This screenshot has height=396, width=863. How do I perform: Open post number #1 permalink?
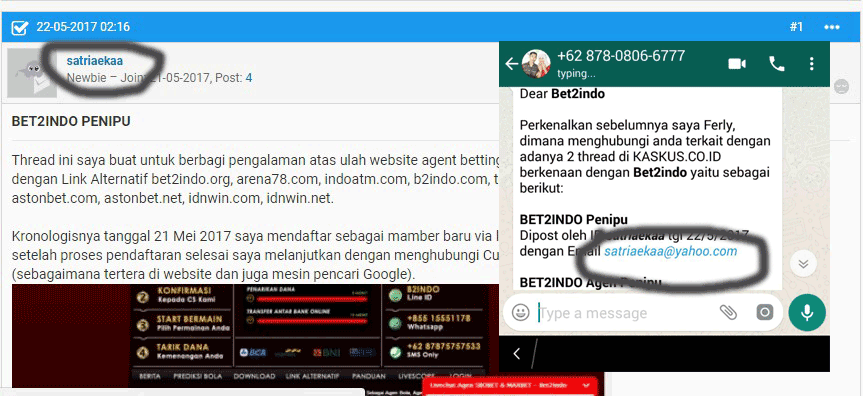(796, 27)
